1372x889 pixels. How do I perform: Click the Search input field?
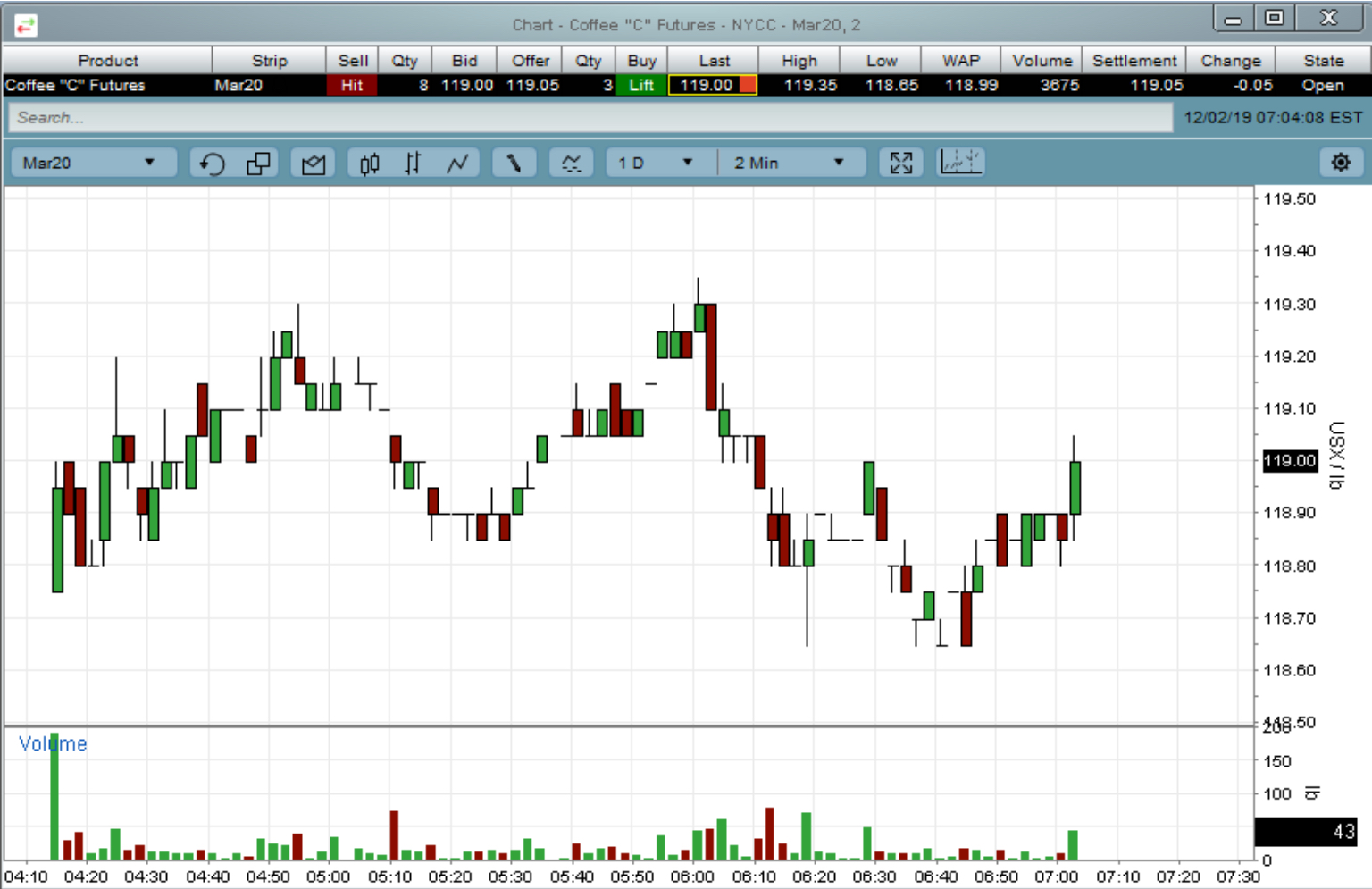coord(590,117)
